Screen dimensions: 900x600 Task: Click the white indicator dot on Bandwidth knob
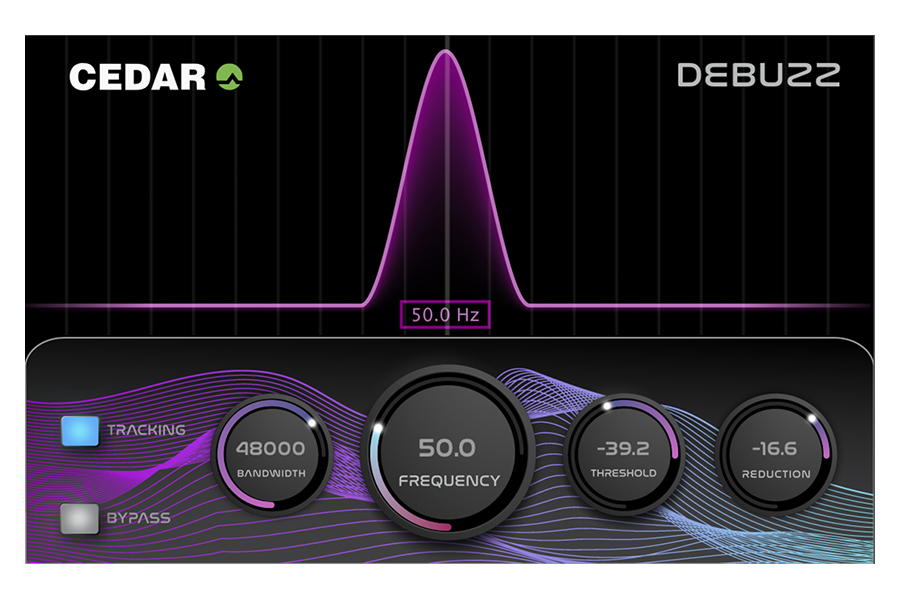pos(312,423)
